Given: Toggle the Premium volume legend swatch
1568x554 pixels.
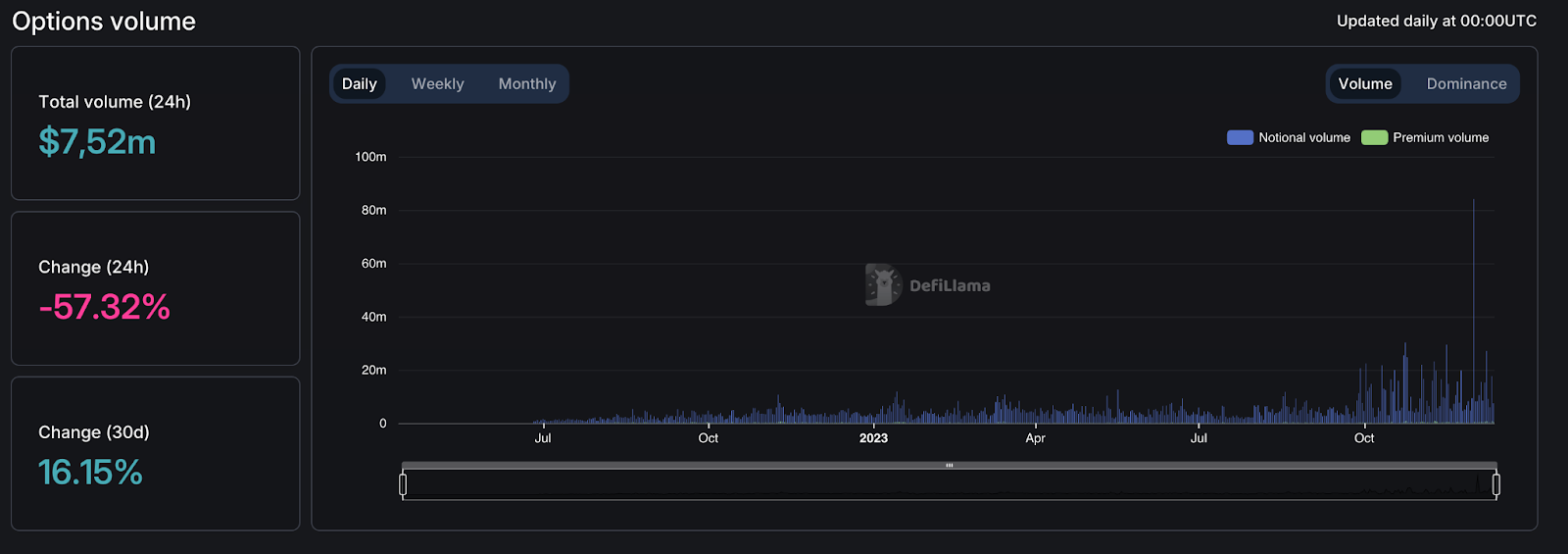Looking at the screenshot, I should tap(1374, 137).
